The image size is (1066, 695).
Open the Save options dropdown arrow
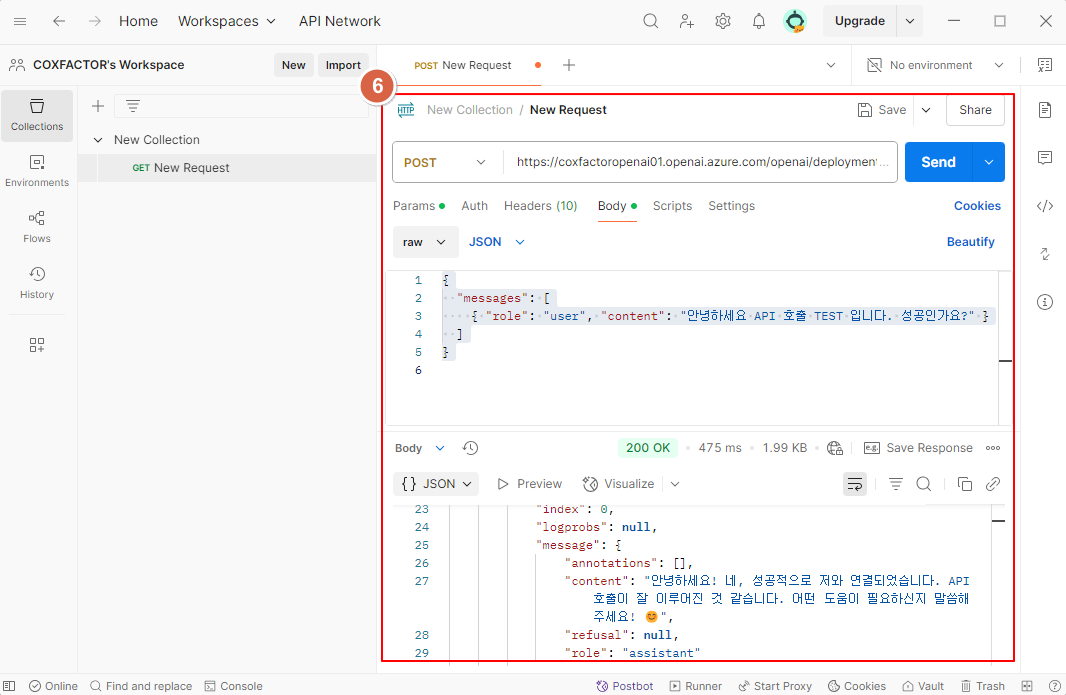926,110
